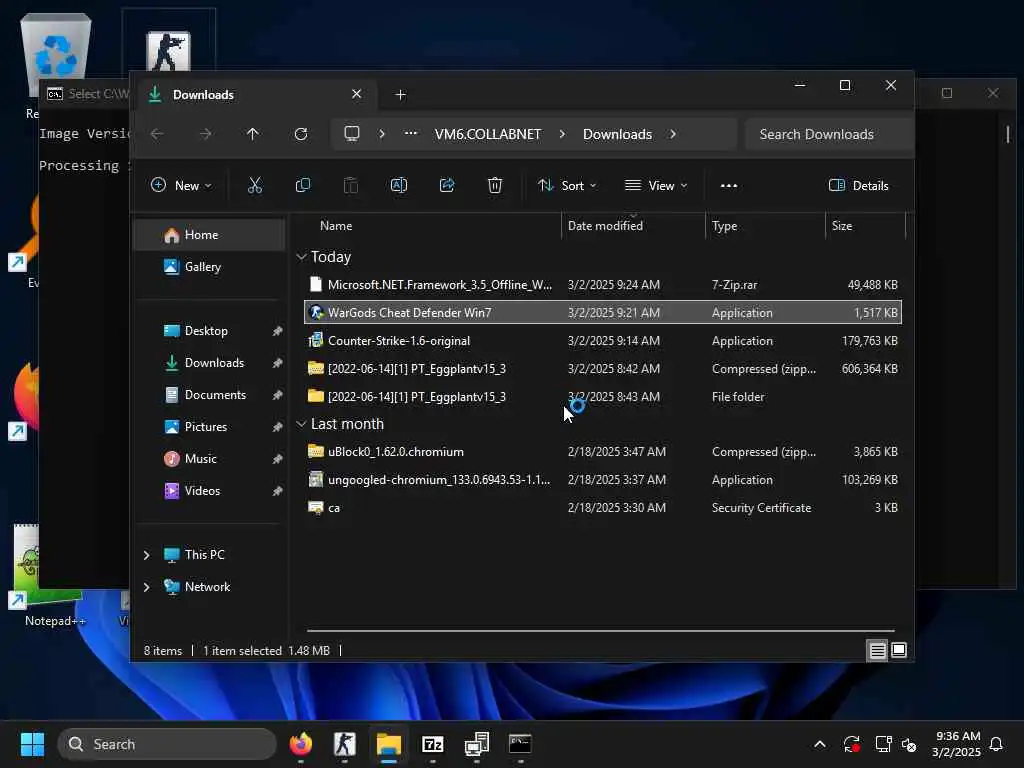Toggle the Details pane button

858,185
